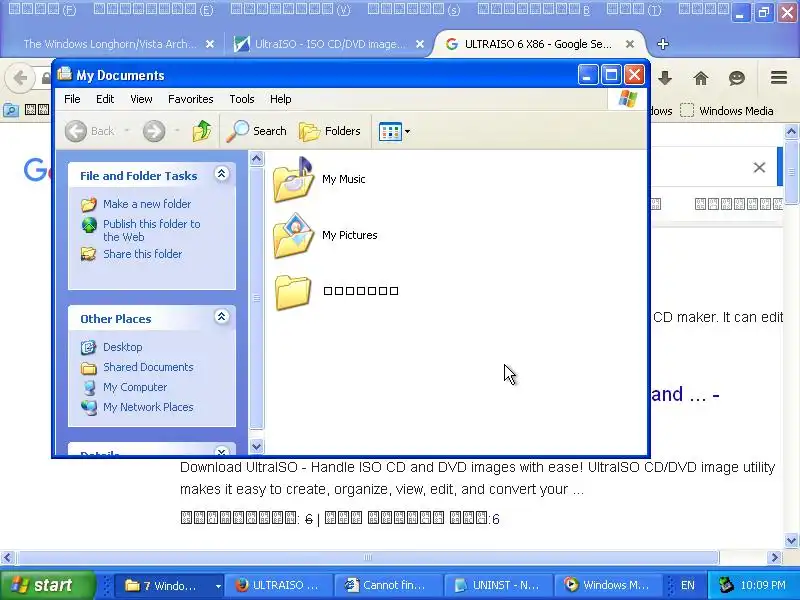800x600 pixels.
Task: Click the My Network Places icon
Action: [x=89, y=408]
